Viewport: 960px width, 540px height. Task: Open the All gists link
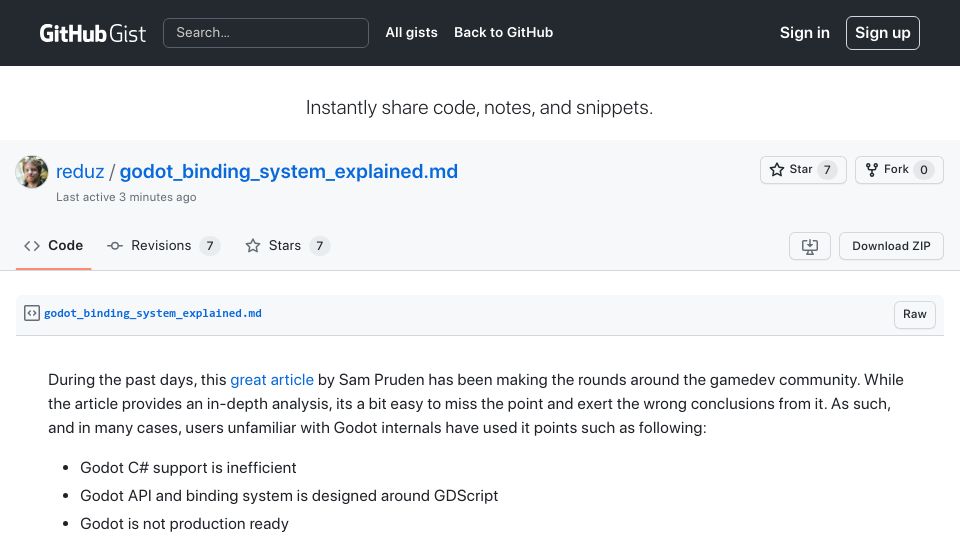point(411,32)
